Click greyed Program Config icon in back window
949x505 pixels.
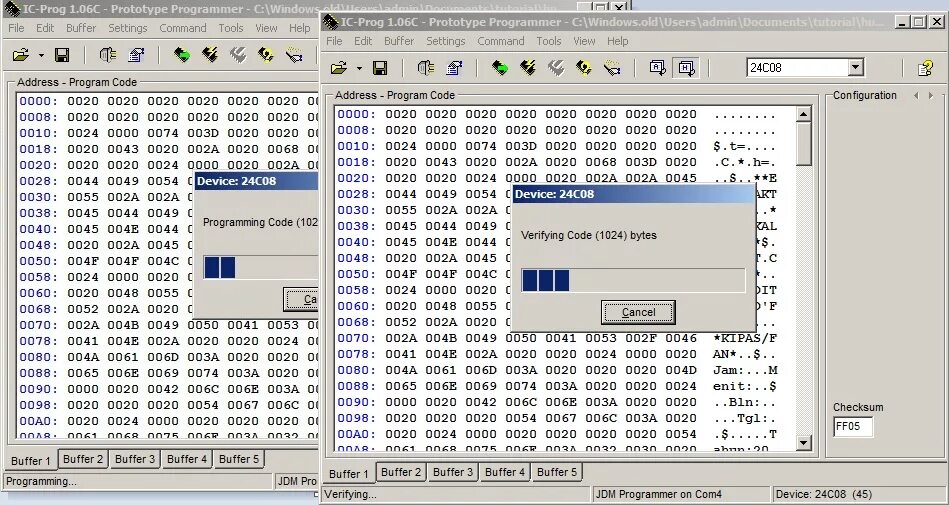[238, 56]
